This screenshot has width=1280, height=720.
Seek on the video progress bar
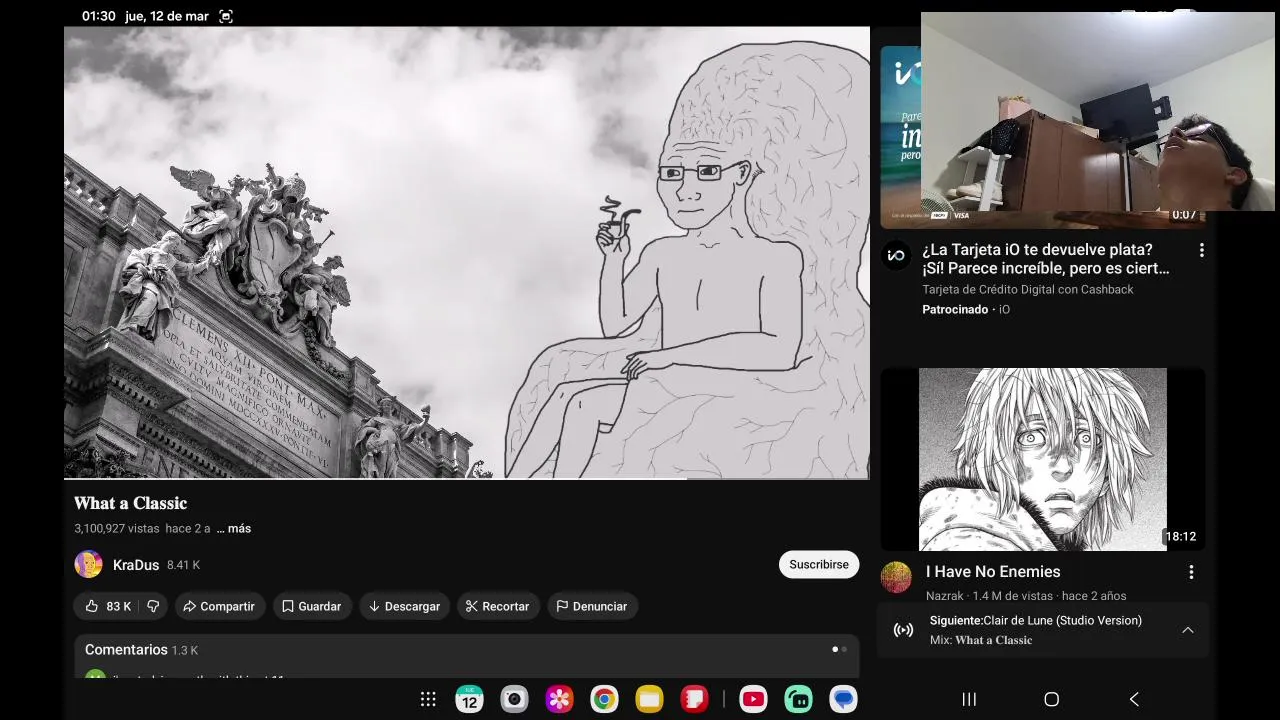[467, 478]
